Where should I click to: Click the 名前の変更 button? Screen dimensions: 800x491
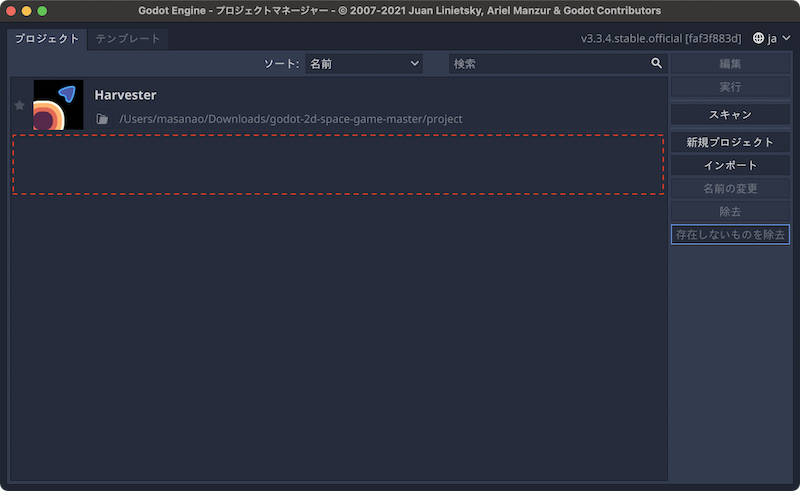(730, 188)
